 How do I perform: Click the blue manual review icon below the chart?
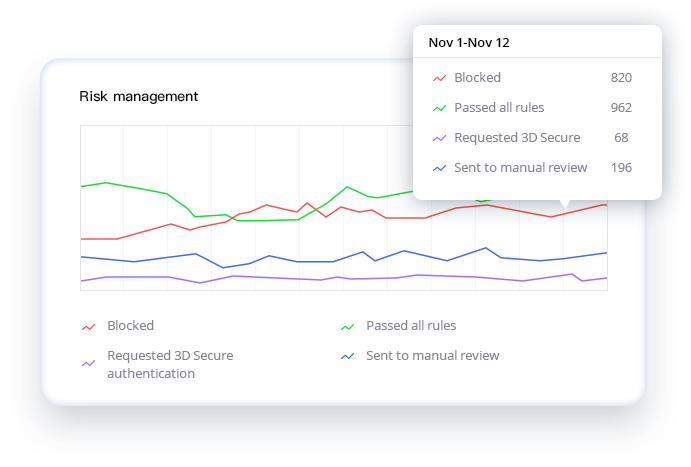point(348,356)
